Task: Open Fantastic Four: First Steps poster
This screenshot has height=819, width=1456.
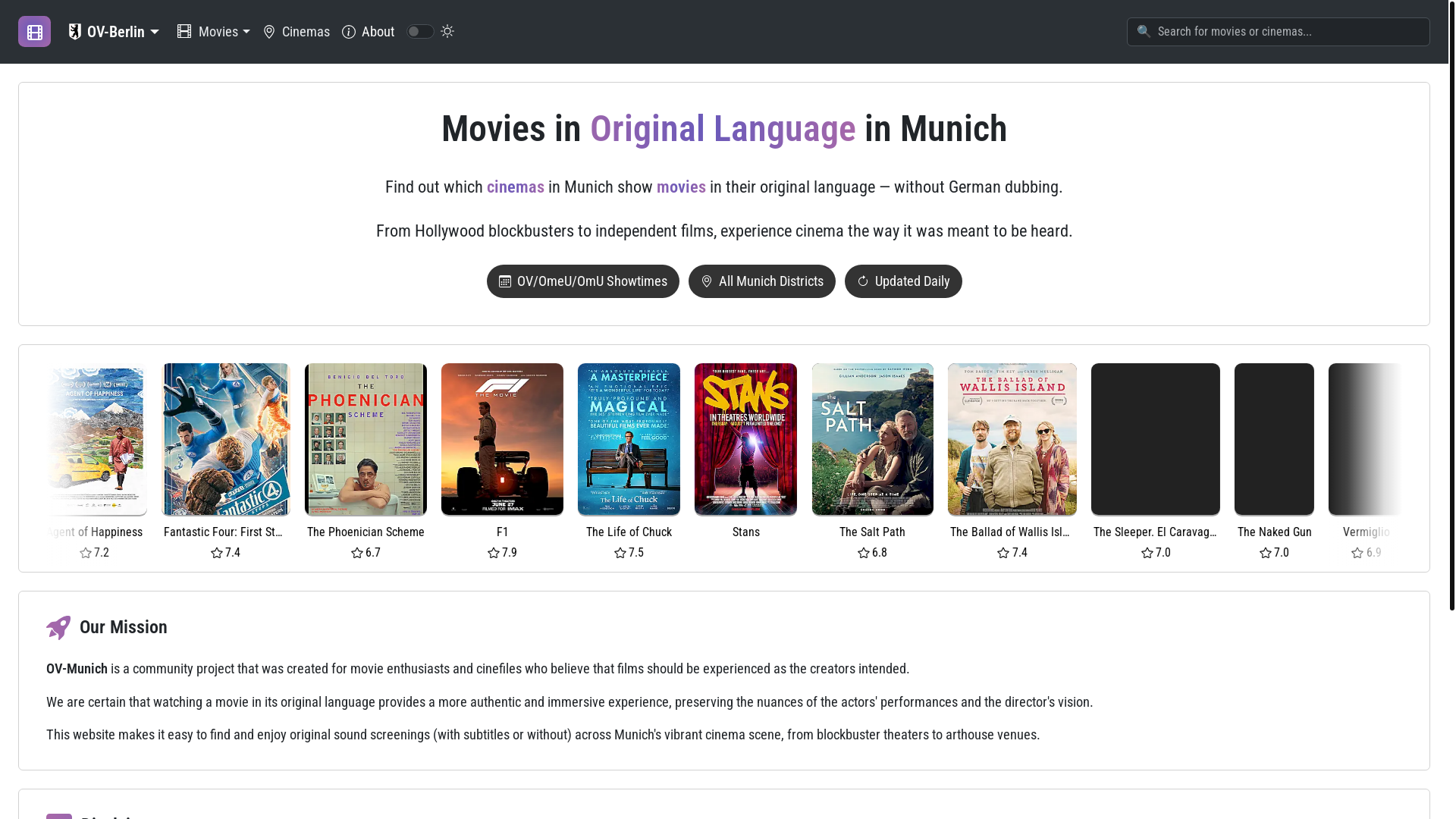Action: coord(226,440)
